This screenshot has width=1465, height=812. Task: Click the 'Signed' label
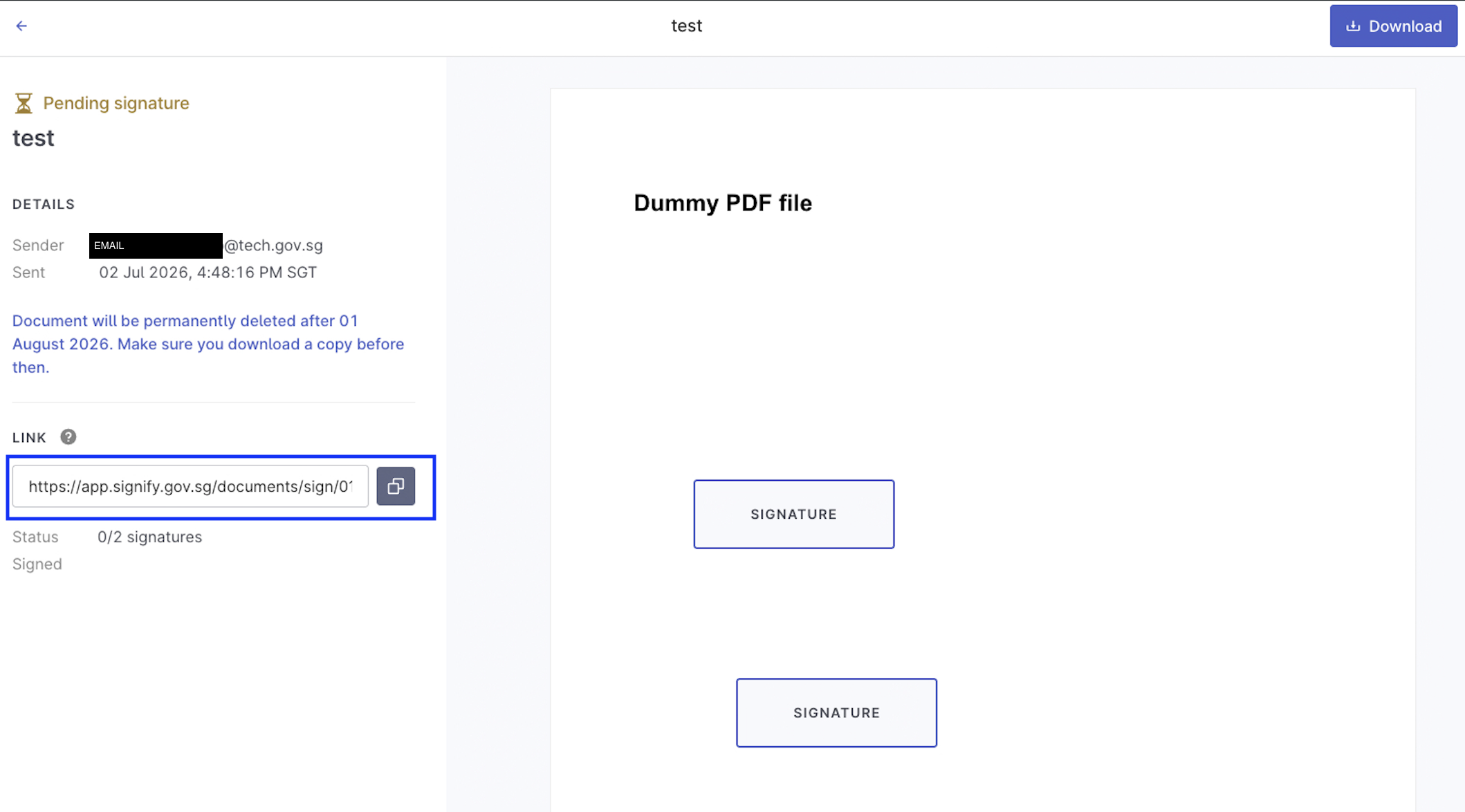(x=37, y=564)
